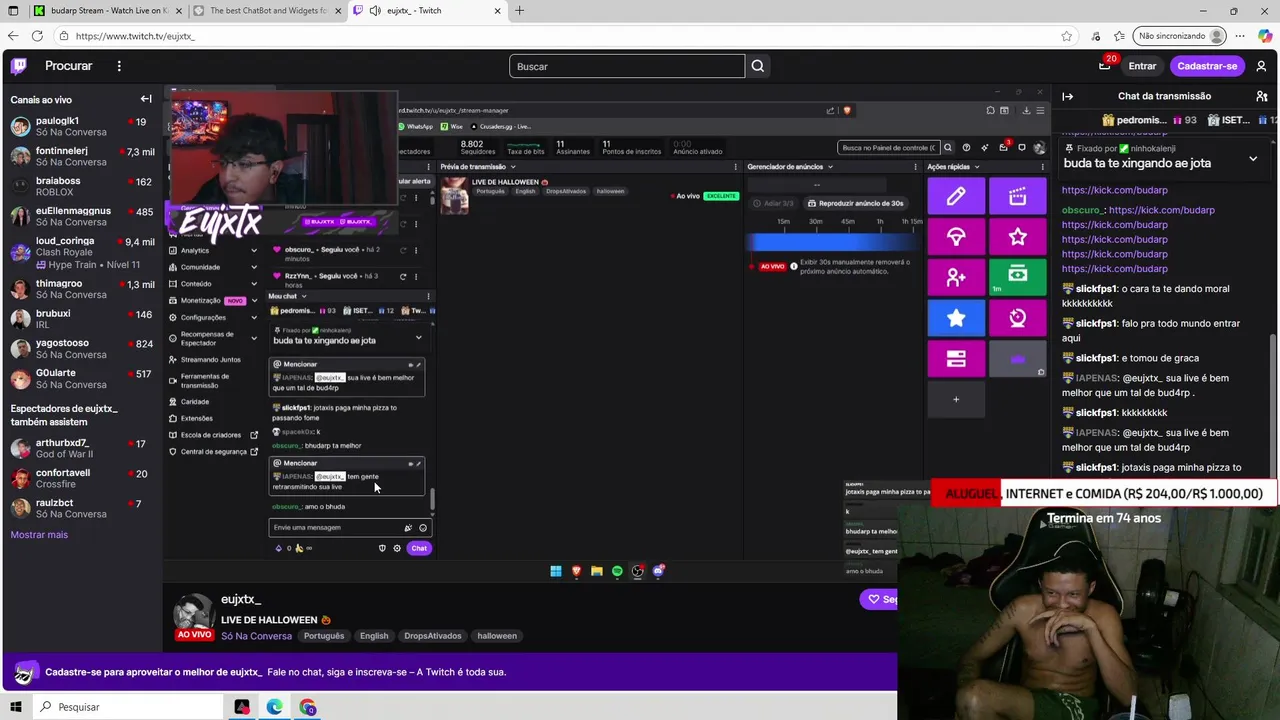
Task: Add this page to browser favorites star
Action: click(x=1067, y=36)
